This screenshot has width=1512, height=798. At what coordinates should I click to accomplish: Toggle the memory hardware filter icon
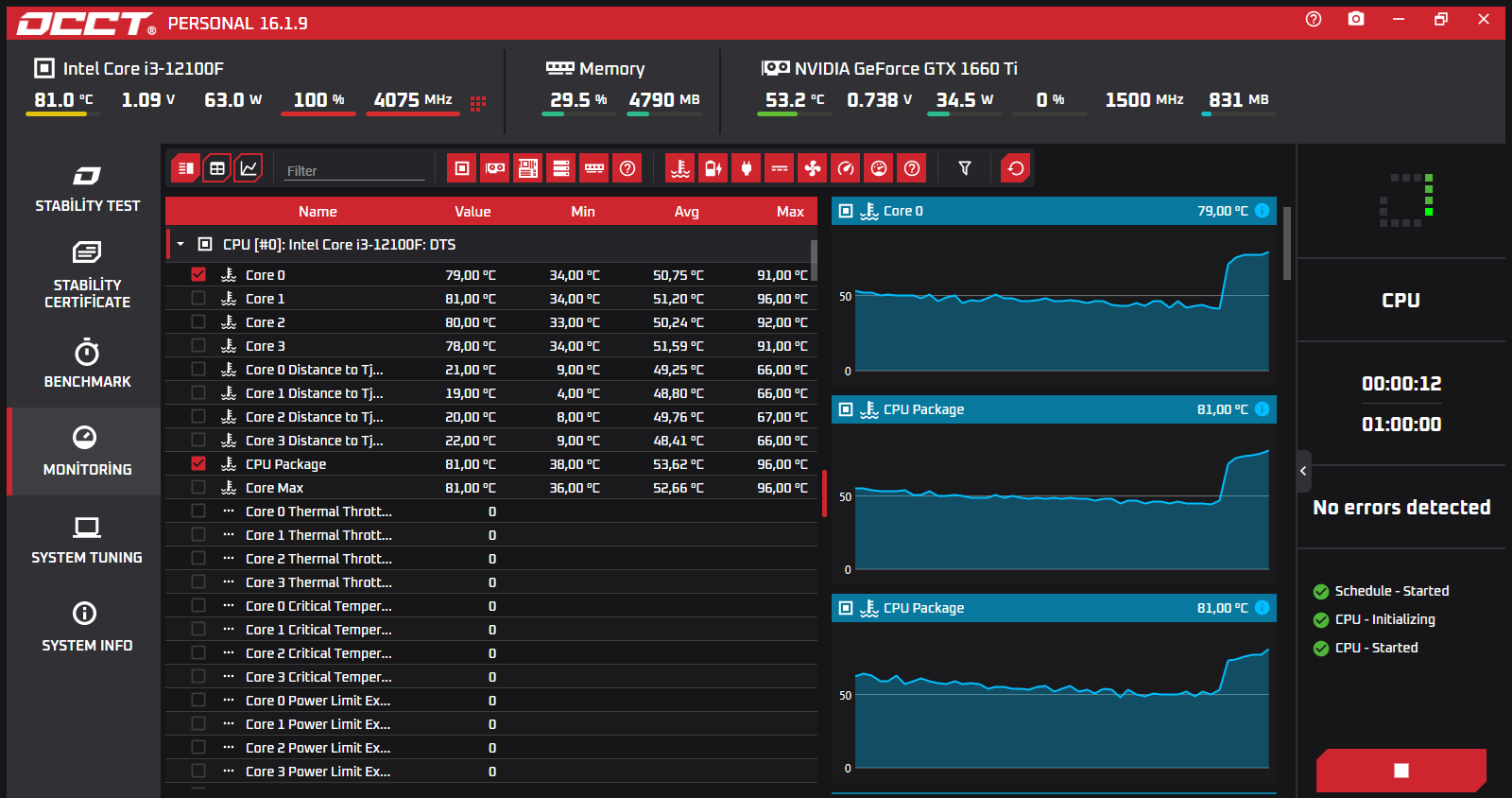(594, 168)
